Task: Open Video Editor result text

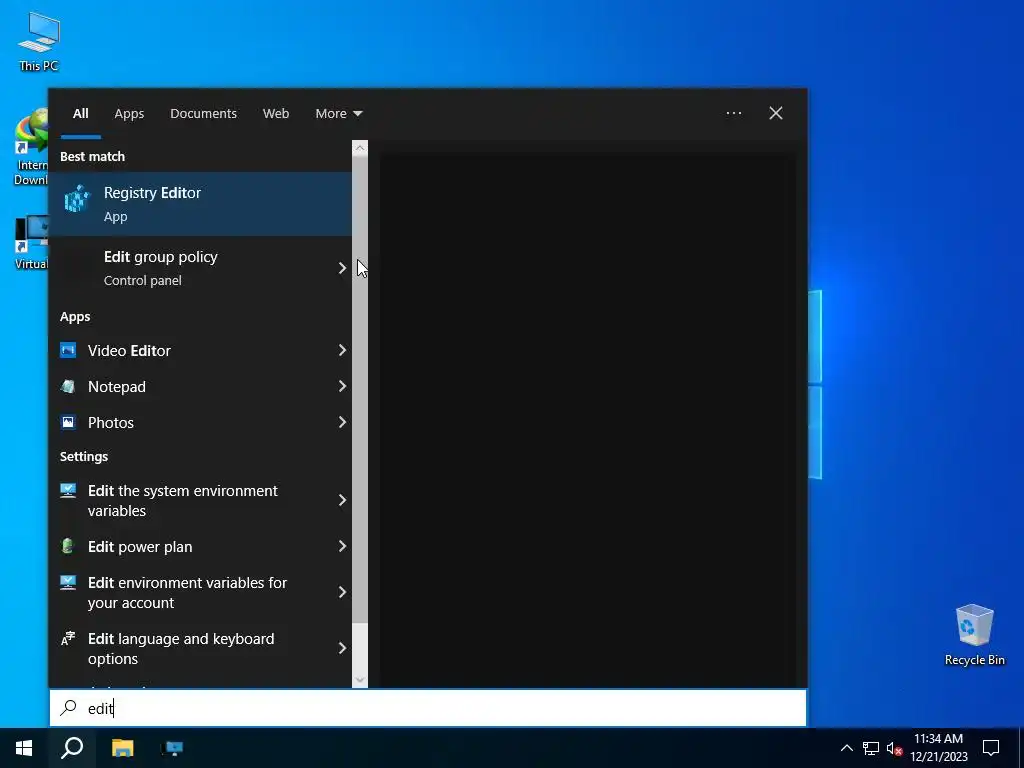Action: point(129,351)
